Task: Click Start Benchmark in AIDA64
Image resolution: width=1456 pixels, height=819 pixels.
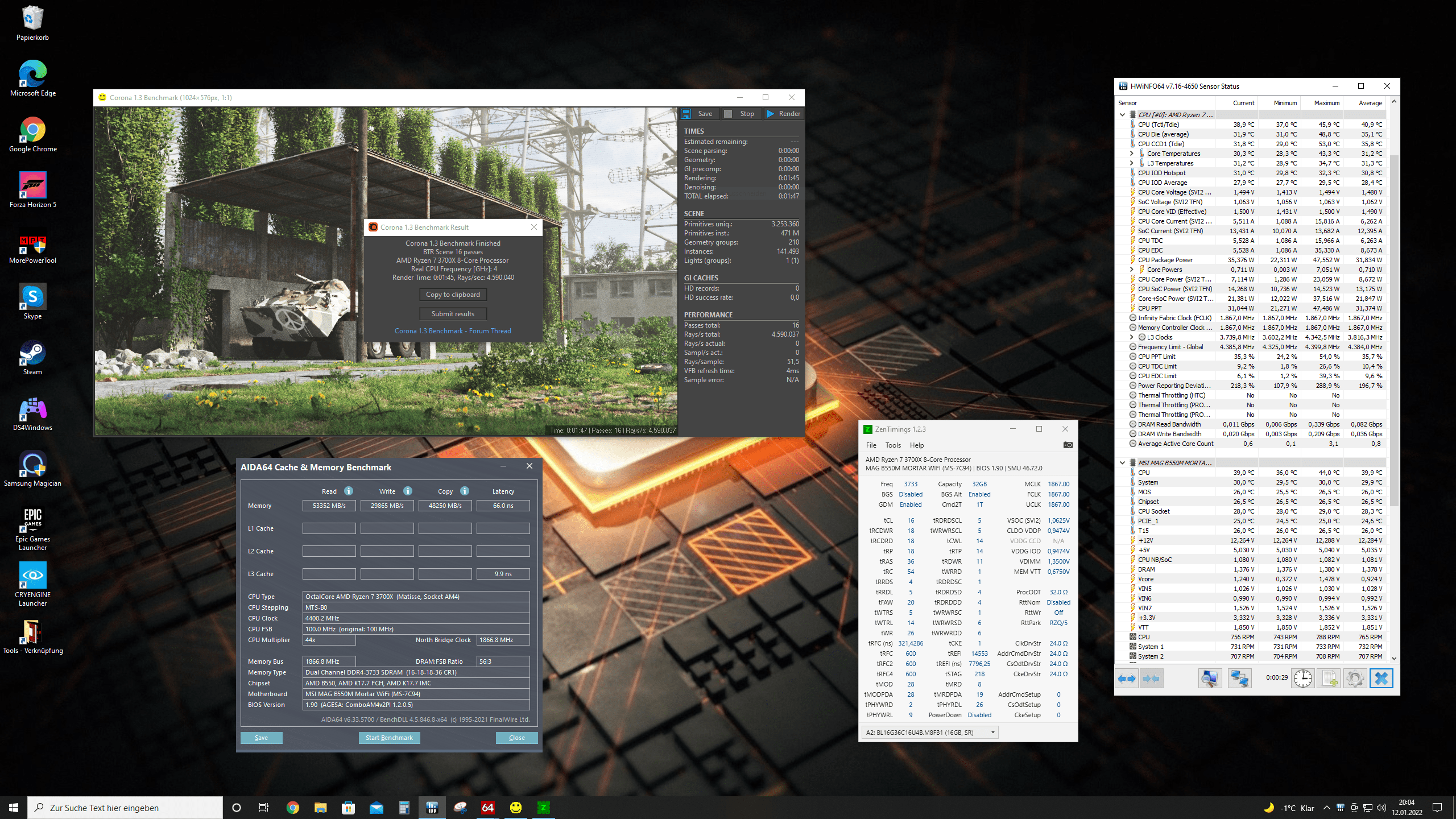Action: (389, 738)
